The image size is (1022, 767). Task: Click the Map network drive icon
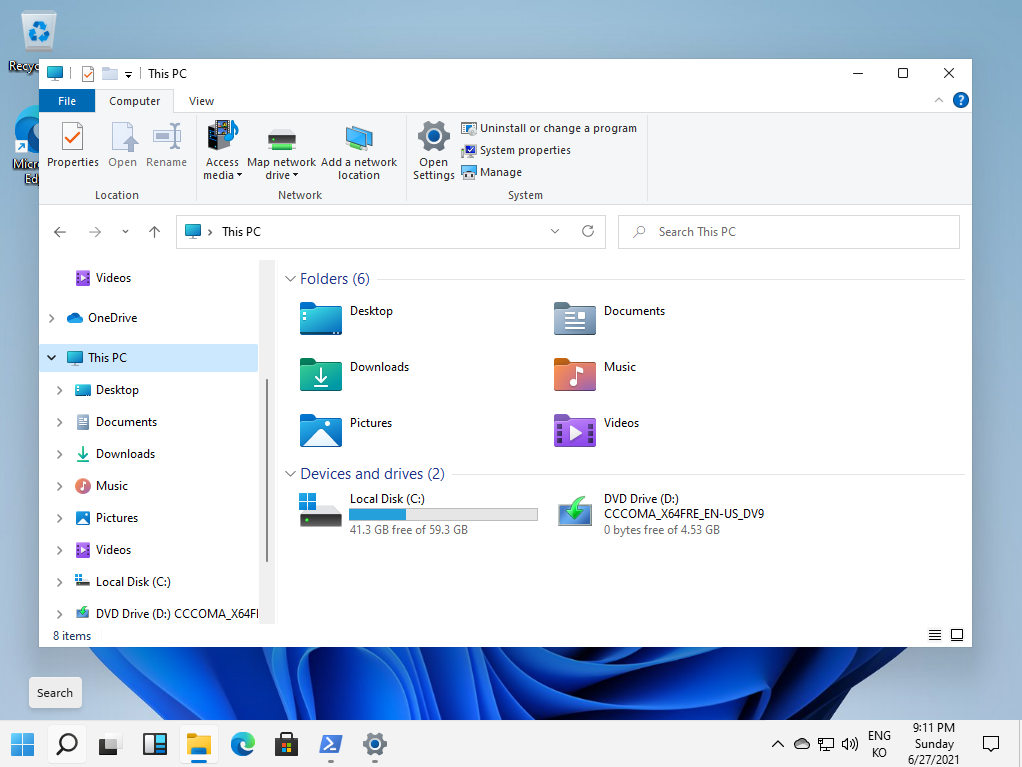coord(282,139)
